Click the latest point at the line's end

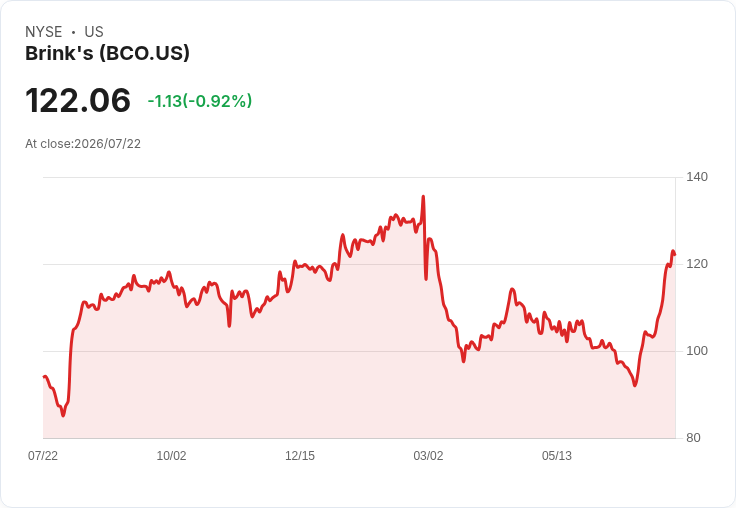point(675,254)
